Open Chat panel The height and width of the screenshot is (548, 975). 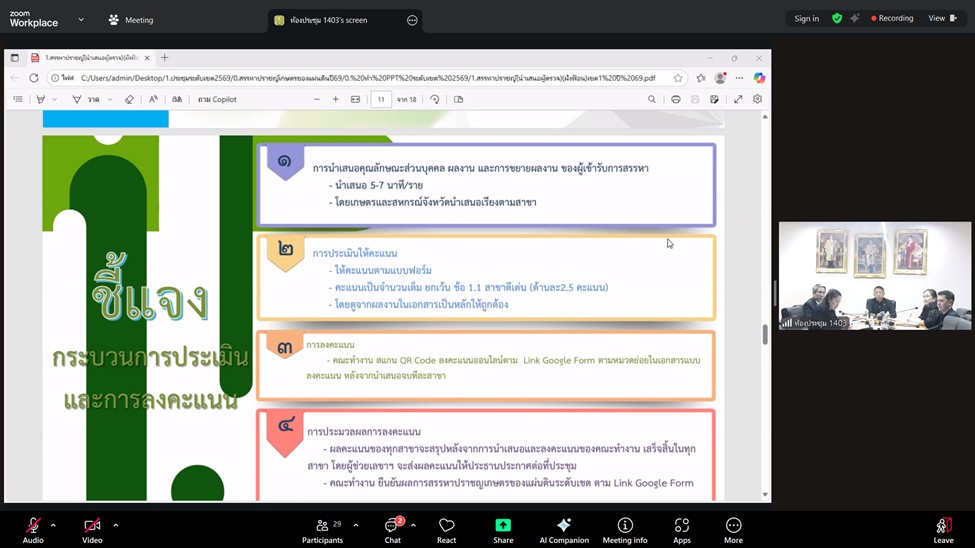[392, 530]
